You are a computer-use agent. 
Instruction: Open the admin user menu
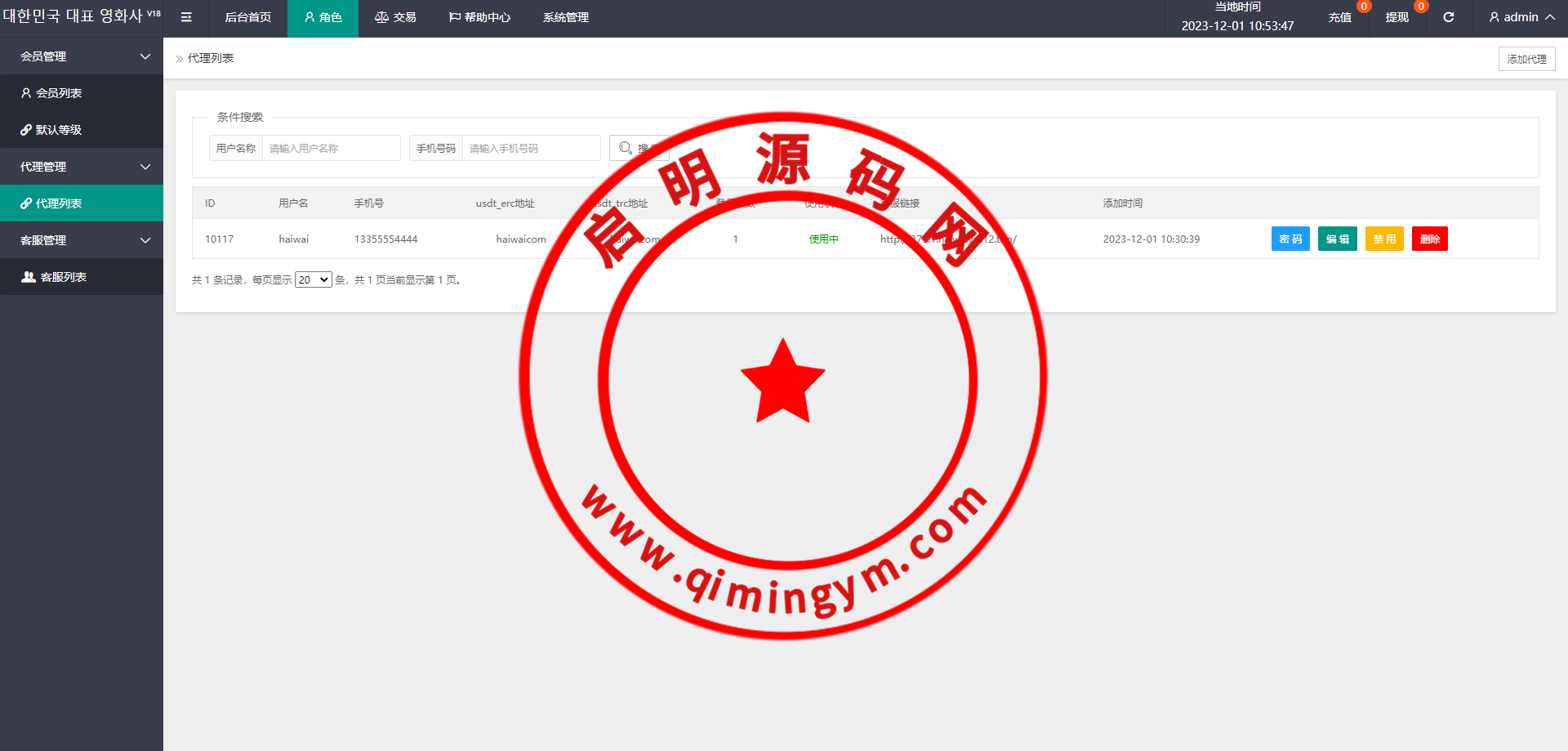(1521, 17)
